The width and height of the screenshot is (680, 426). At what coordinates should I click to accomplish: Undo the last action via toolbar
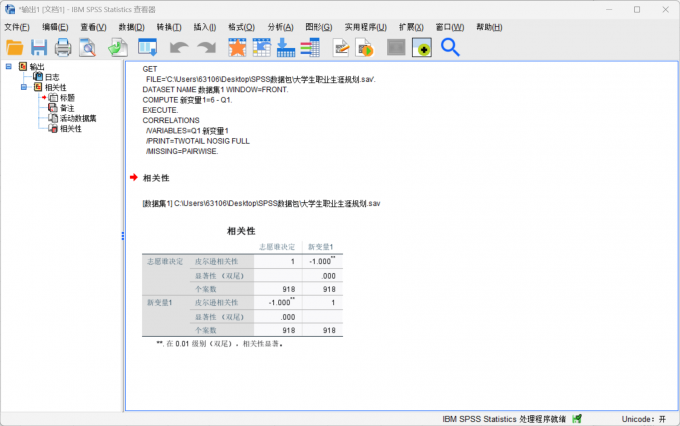point(179,47)
